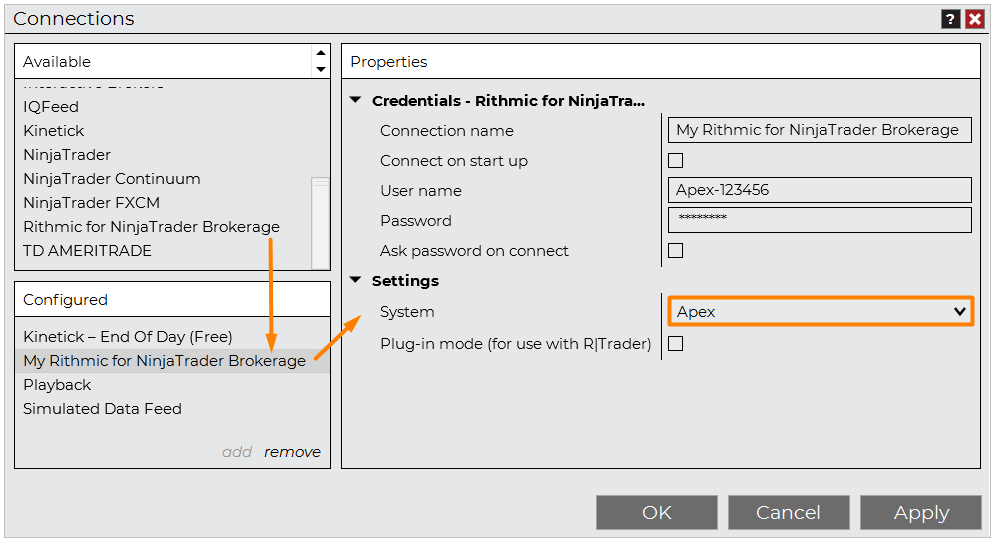Enable Plug-in mode for R|Trader checkbox

click(x=675, y=344)
